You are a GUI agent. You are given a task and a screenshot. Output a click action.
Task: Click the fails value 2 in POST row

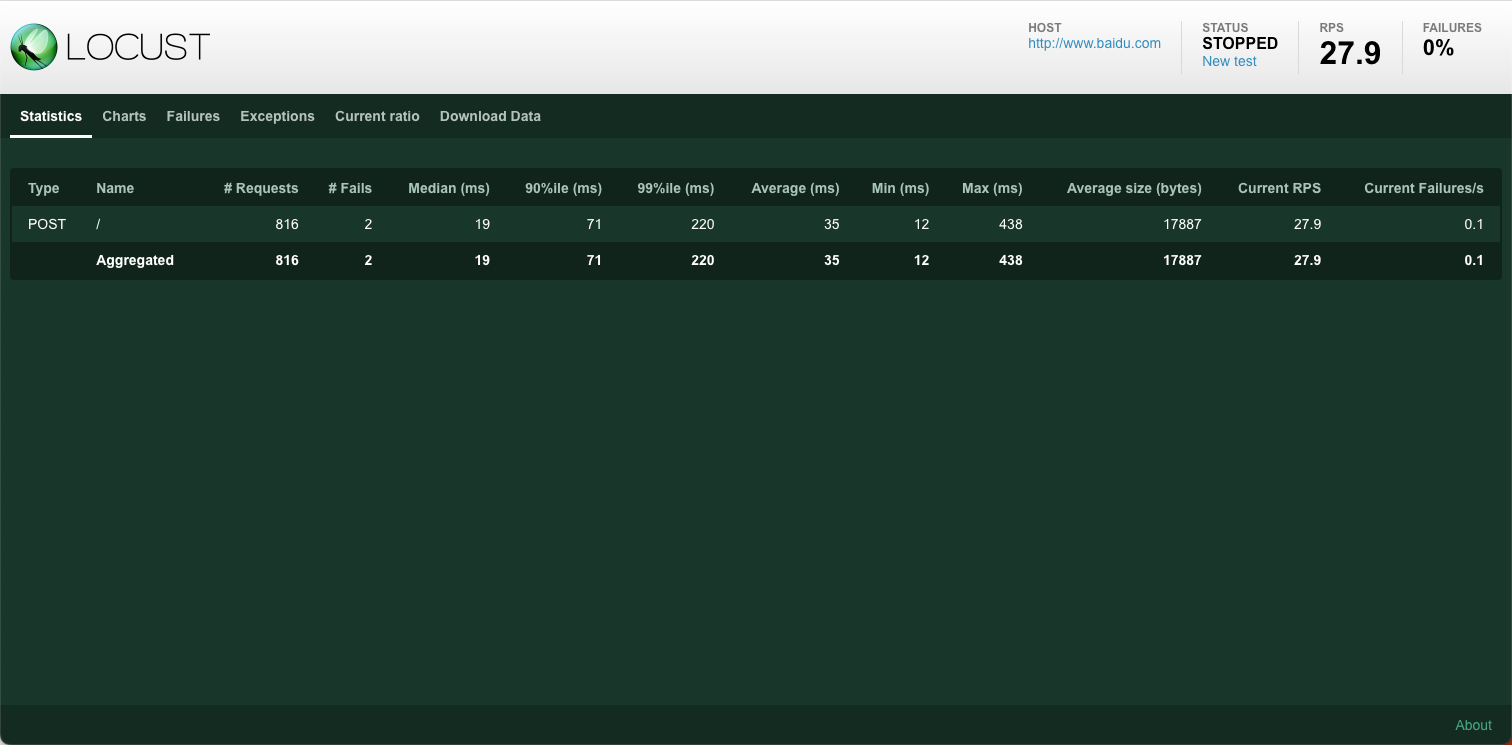(x=368, y=224)
